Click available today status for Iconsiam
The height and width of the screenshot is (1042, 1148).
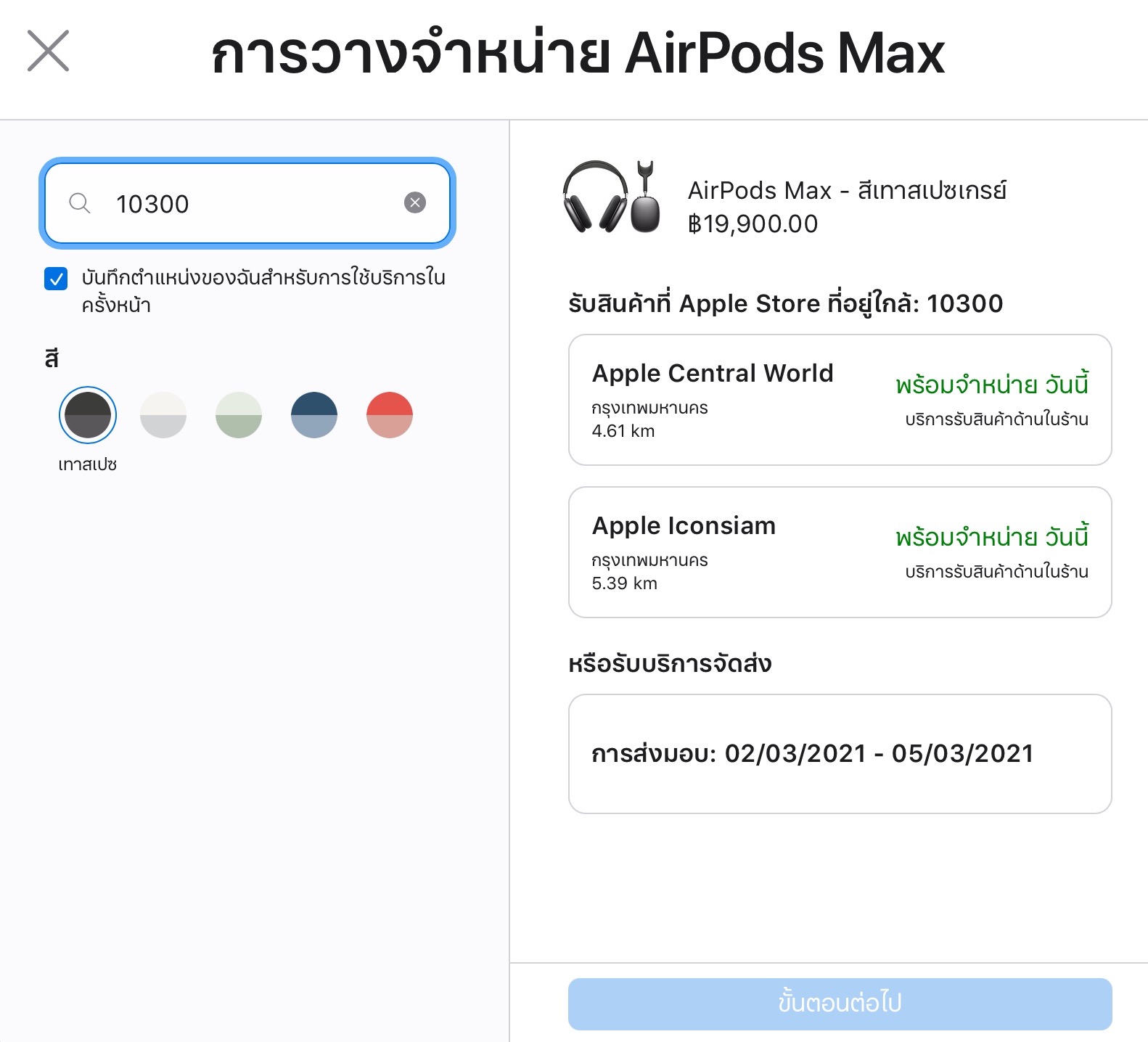991,537
